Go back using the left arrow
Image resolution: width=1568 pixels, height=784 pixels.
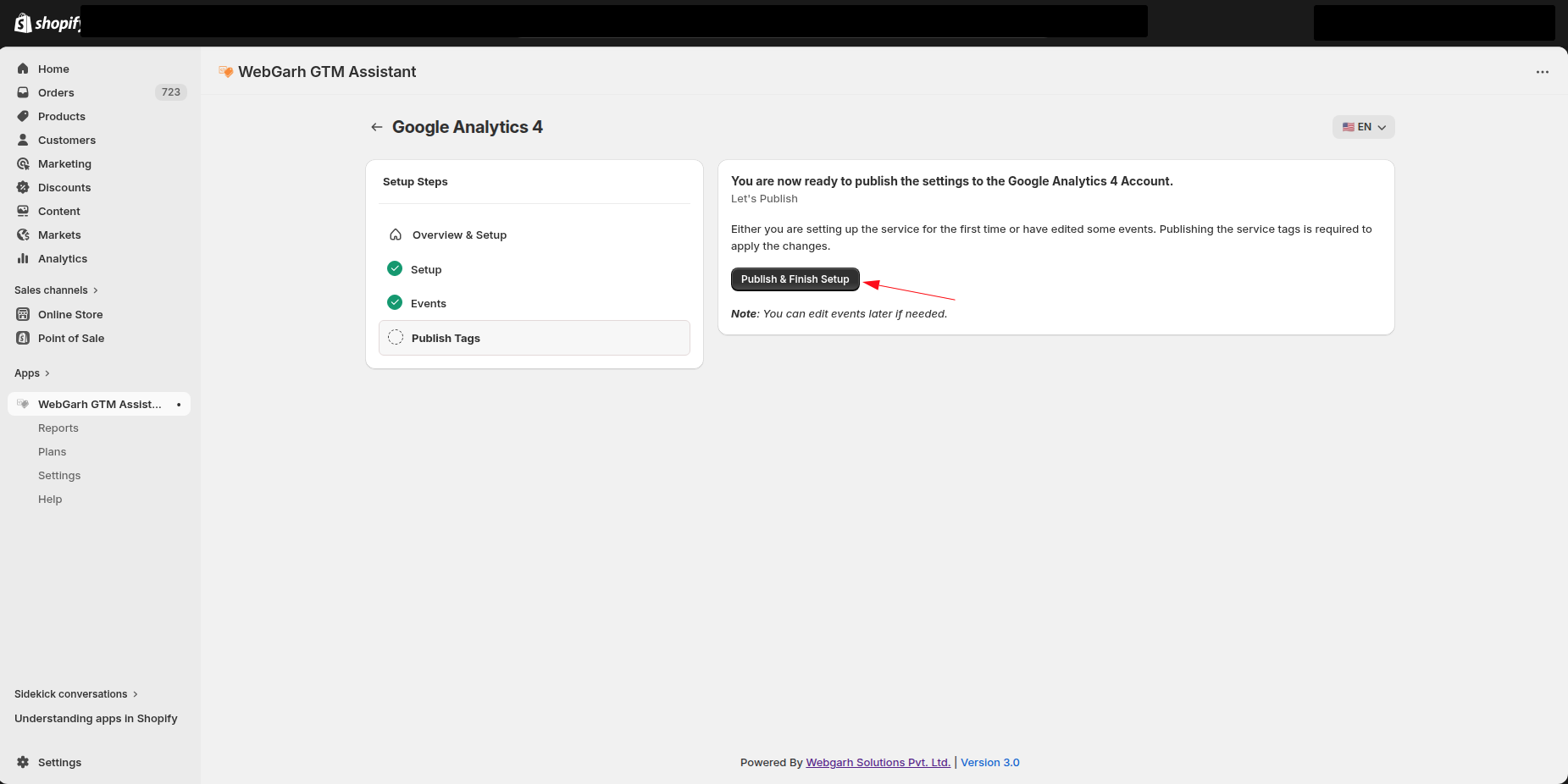coord(377,127)
